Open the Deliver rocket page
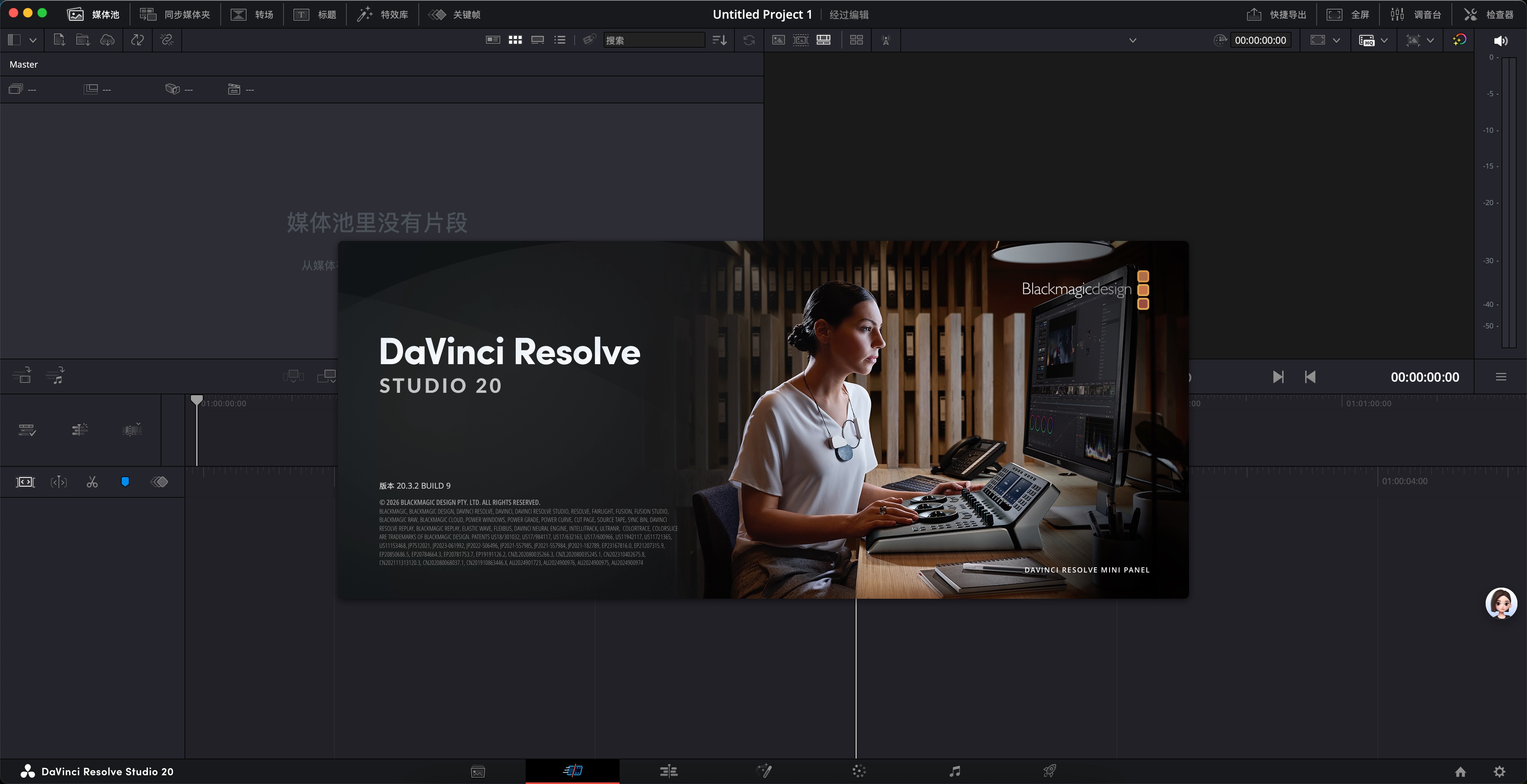Viewport: 1527px width, 784px height. 1049,771
